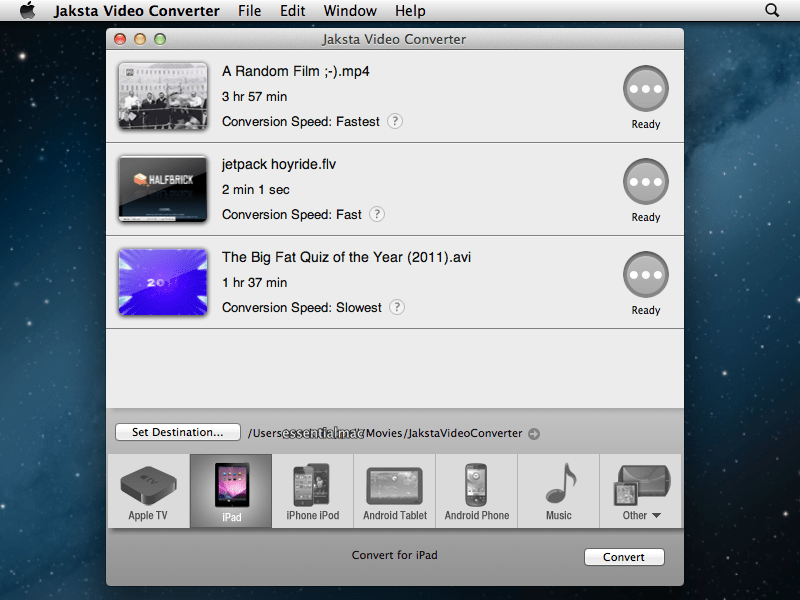Select the A Random Film thumbnail

tap(163, 96)
